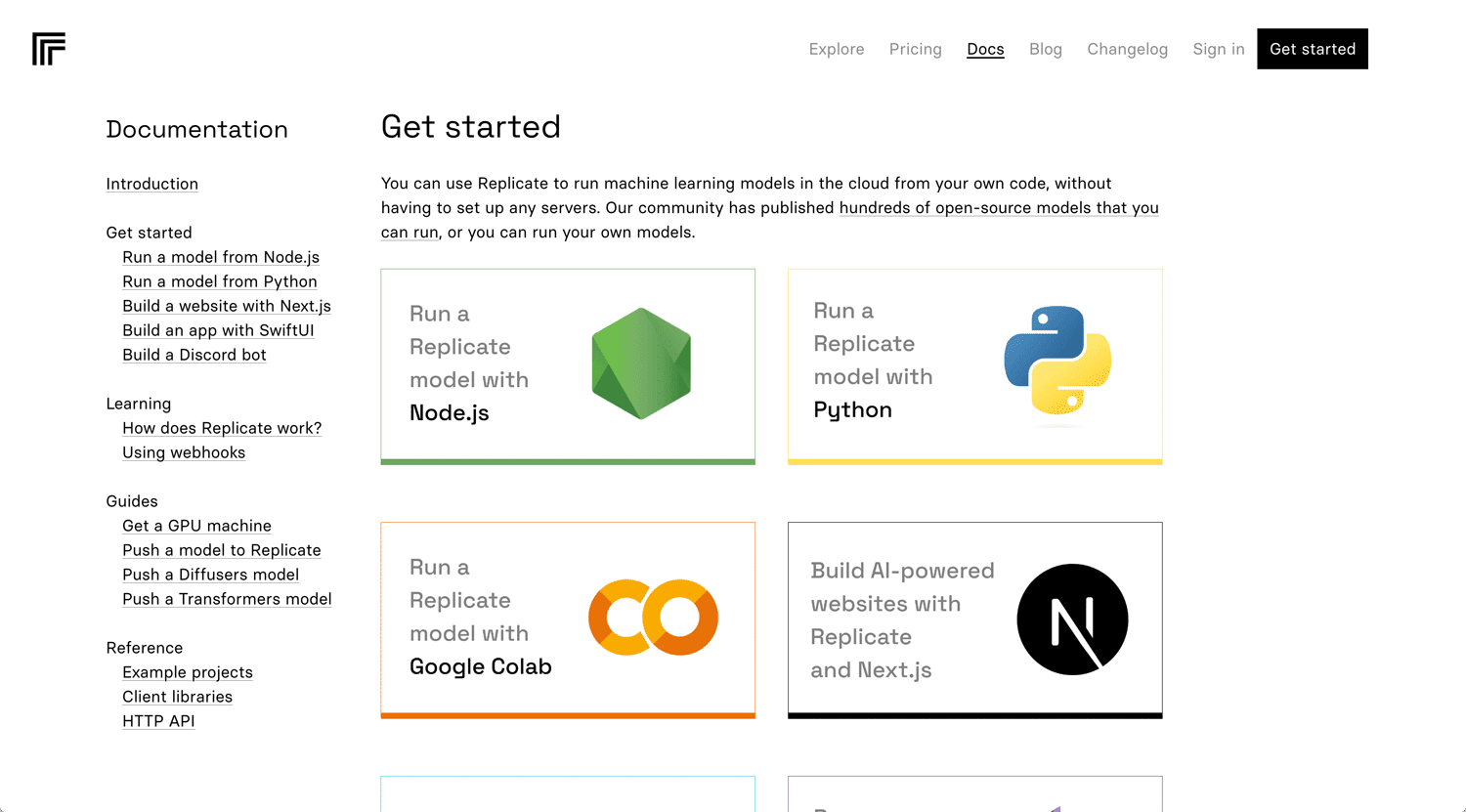The width and height of the screenshot is (1466, 812).
Task: Open Get a GPU machine guide
Action: 196,526
